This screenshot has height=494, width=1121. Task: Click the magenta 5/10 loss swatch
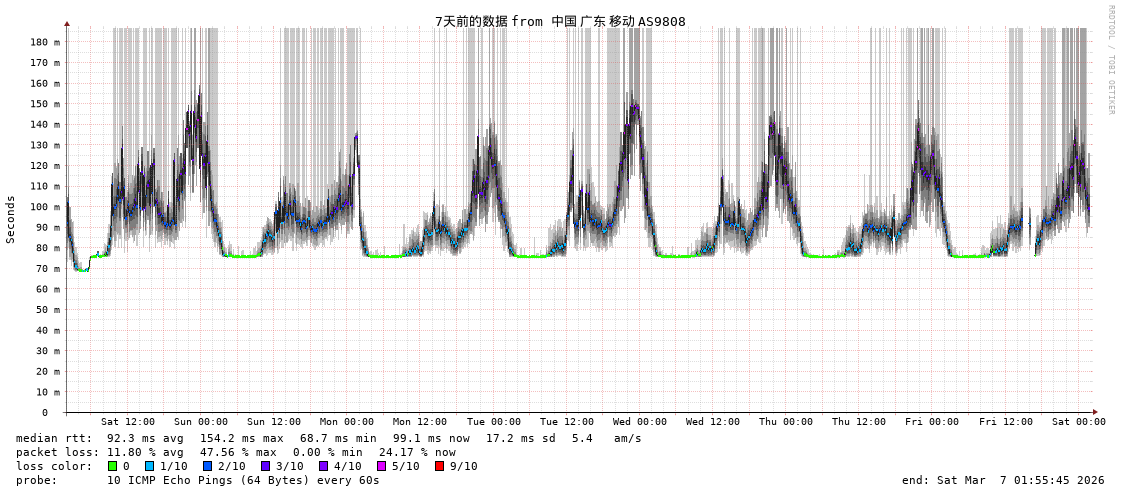[381, 466]
